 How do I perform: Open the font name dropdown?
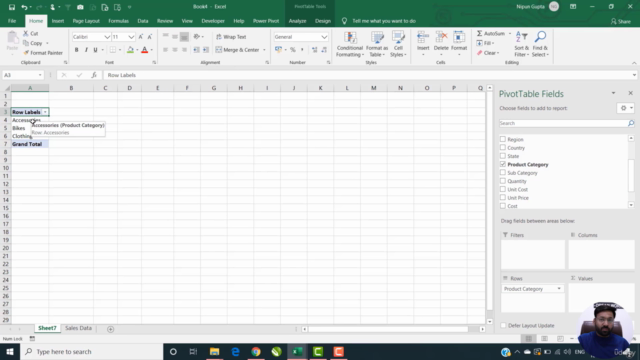click(x=107, y=37)
